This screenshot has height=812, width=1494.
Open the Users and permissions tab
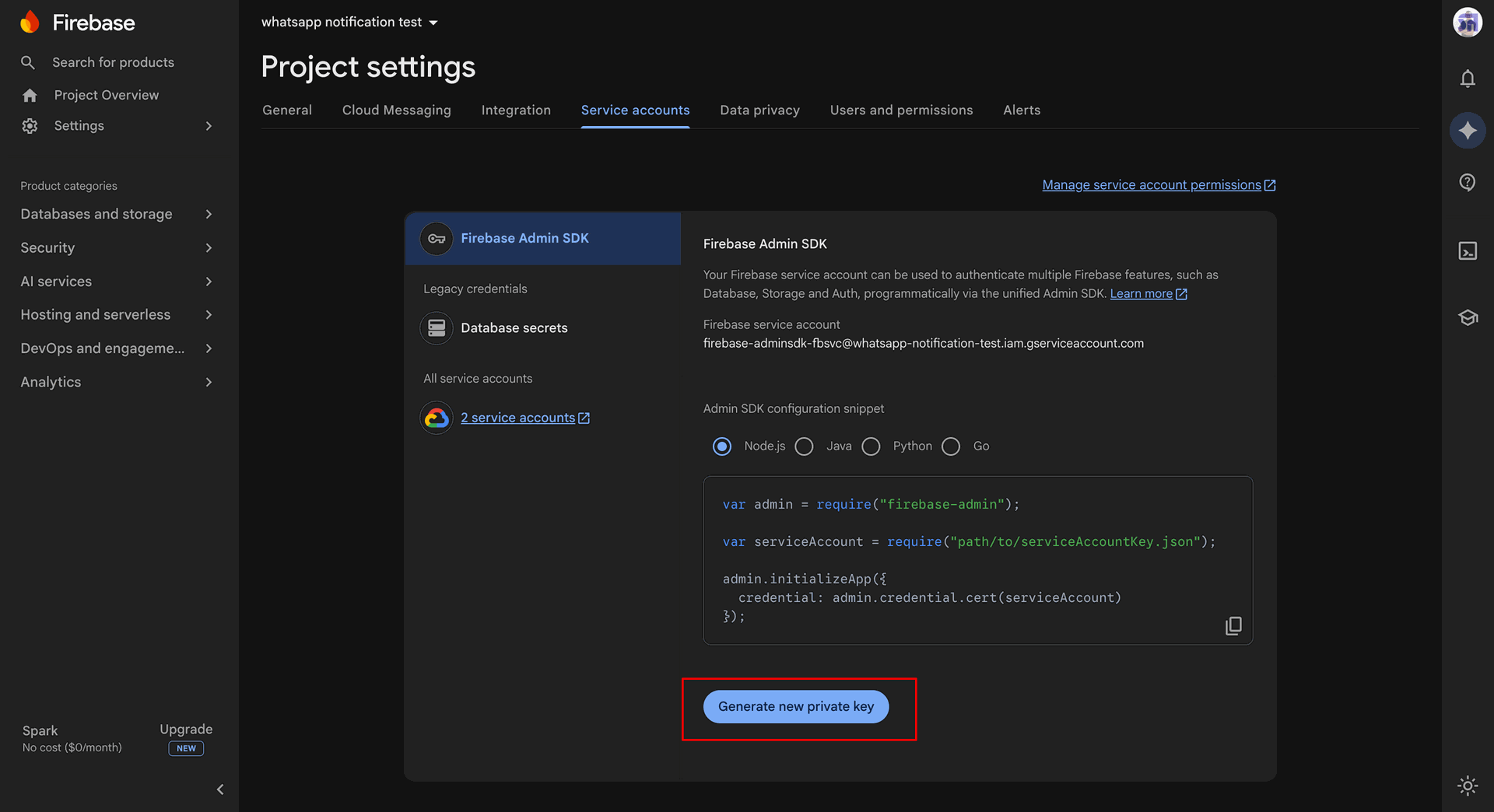click(x=901, y=110)
